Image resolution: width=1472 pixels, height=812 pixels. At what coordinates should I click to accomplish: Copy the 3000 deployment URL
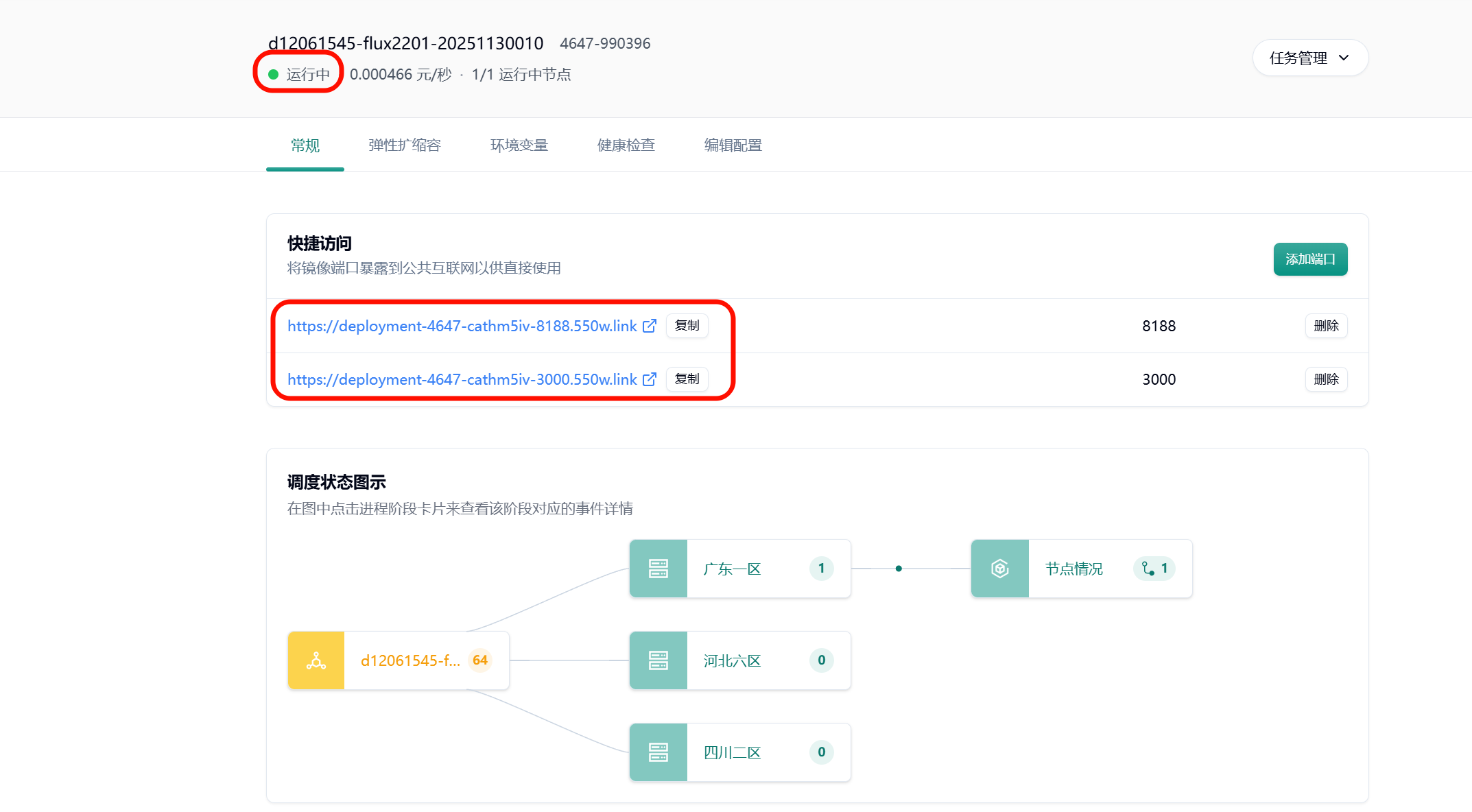(x=687, y=379)
